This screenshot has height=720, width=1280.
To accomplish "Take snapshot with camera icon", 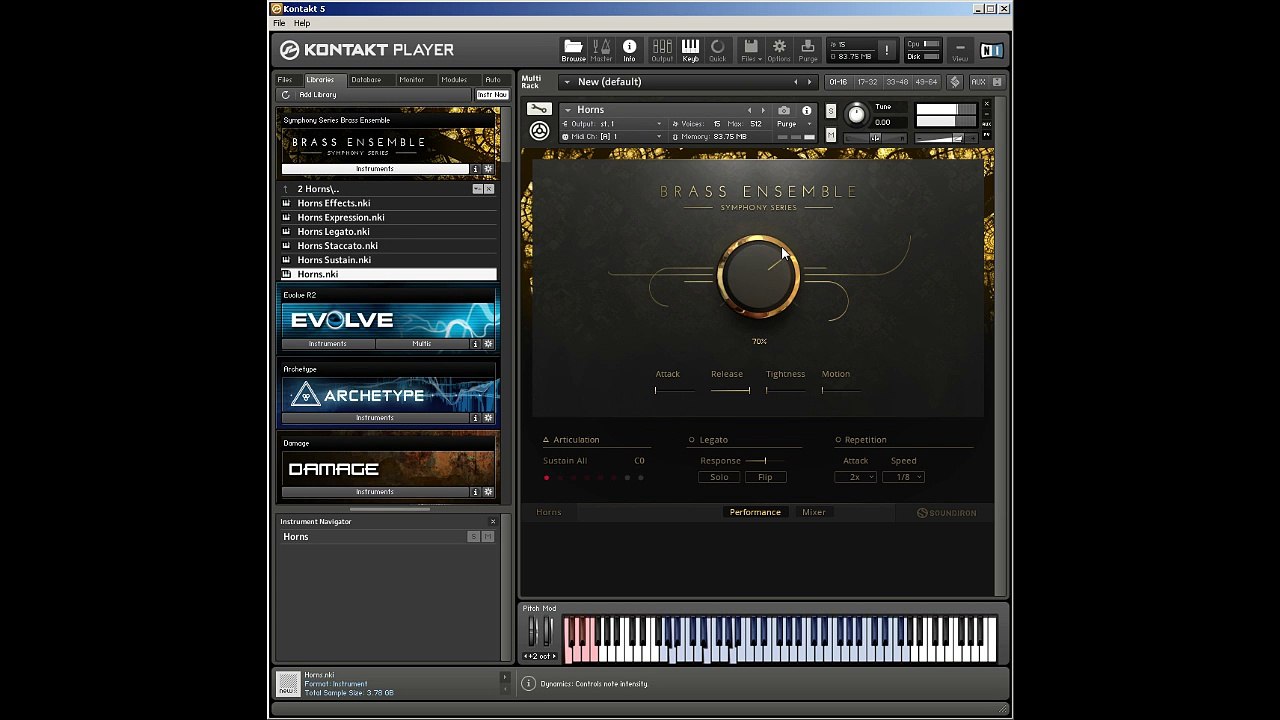I will pos(784,110).
